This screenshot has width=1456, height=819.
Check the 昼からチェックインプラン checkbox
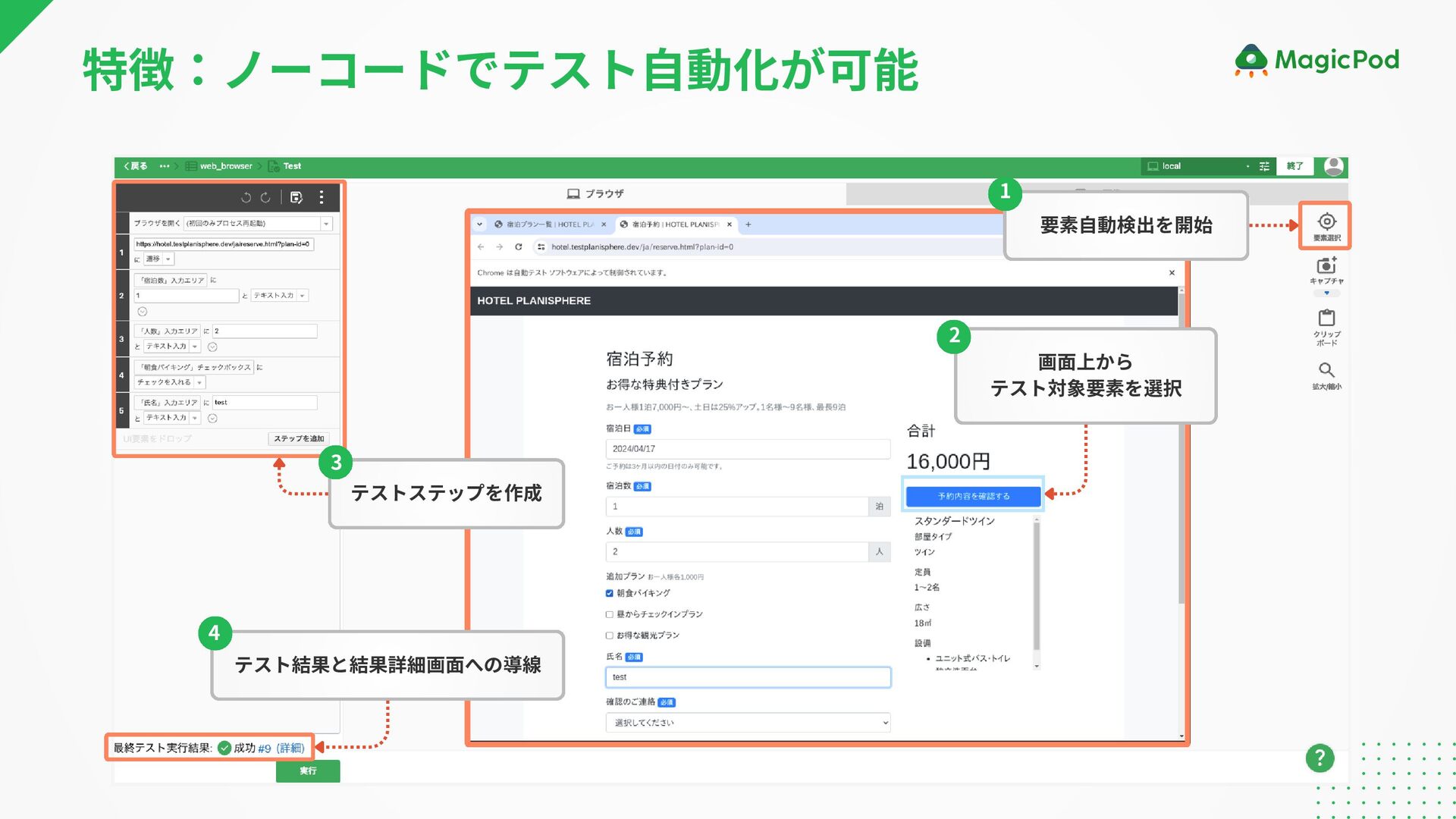click(610, 615)
